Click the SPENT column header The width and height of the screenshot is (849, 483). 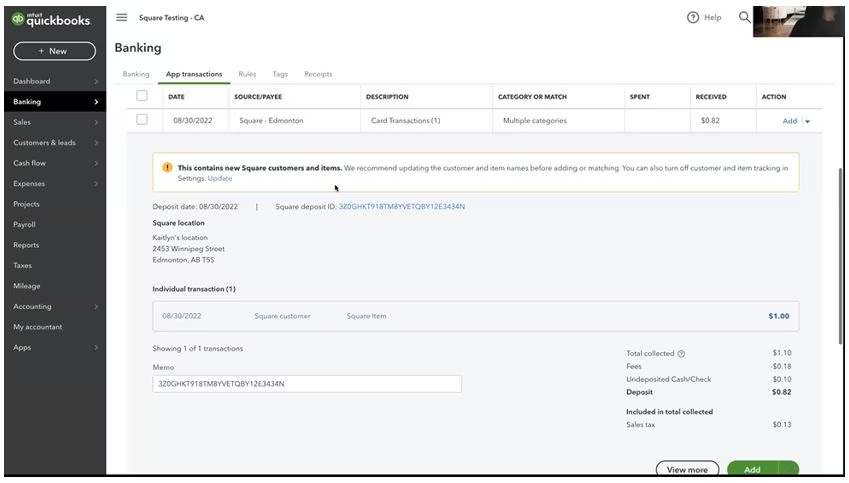(x=639, y=97)
